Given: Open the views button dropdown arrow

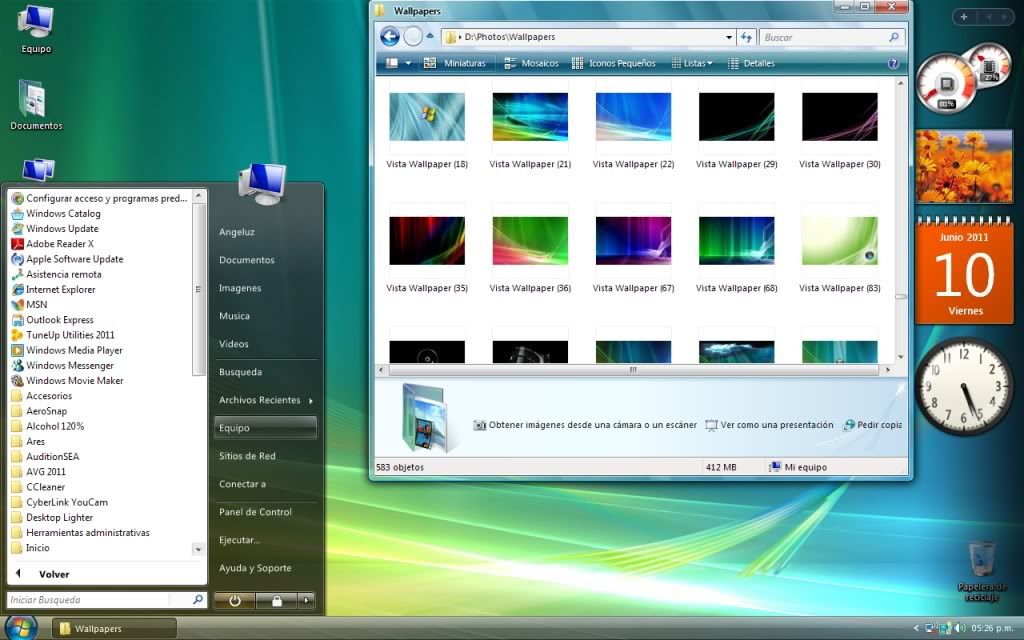Looking at the screenshot, I should click(x=408, y=63).
